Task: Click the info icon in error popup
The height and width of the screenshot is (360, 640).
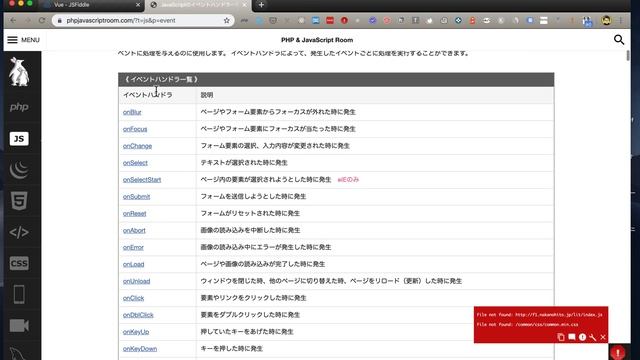Action: [582, 337]
